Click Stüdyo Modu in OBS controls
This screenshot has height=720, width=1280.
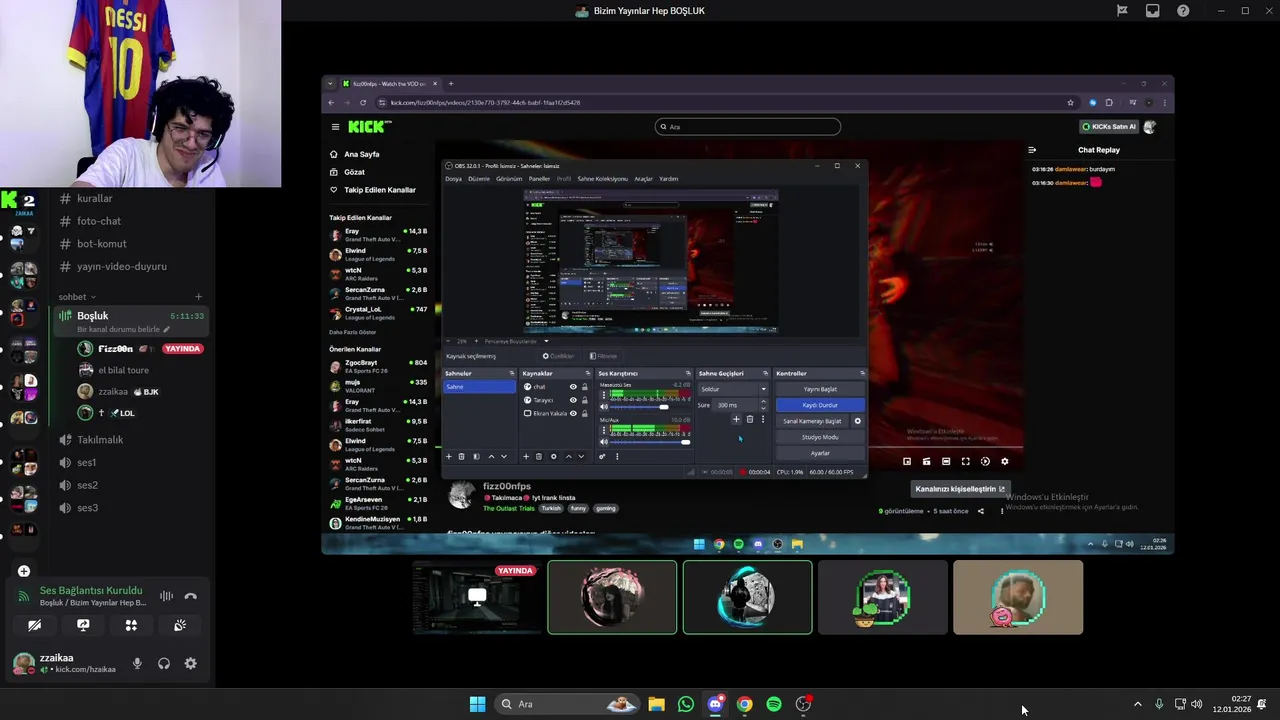pos(820,437)
